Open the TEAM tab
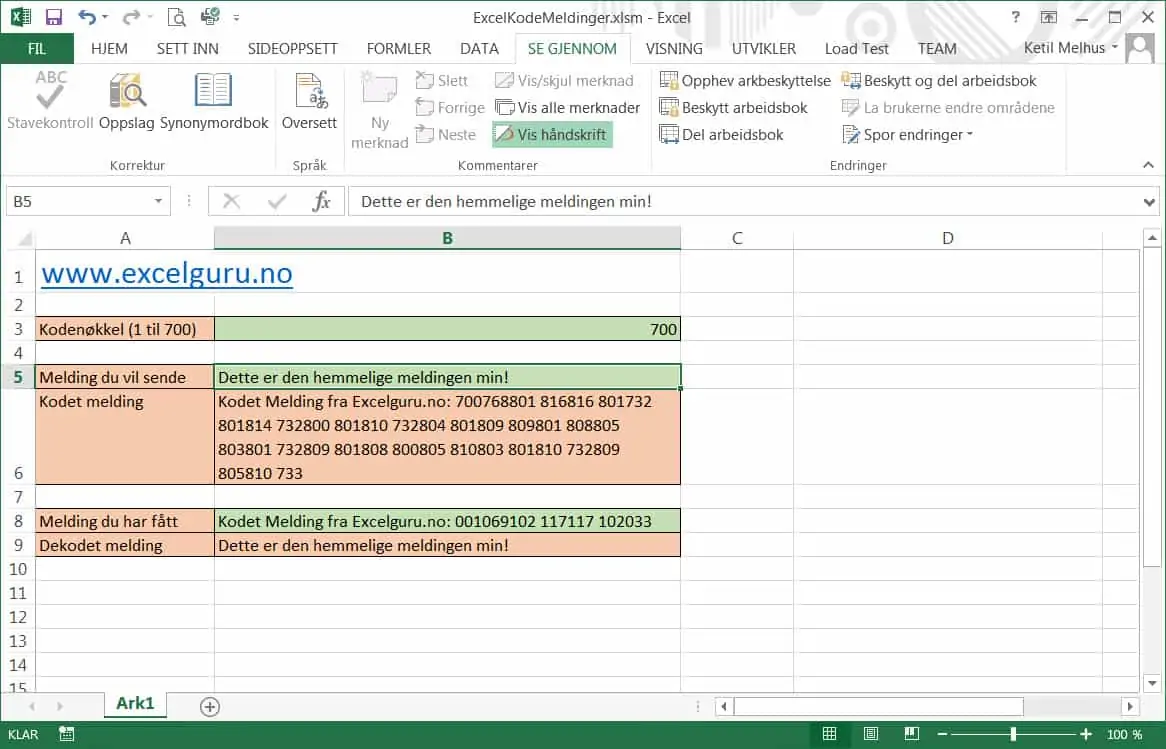 [x=937, y=48]
